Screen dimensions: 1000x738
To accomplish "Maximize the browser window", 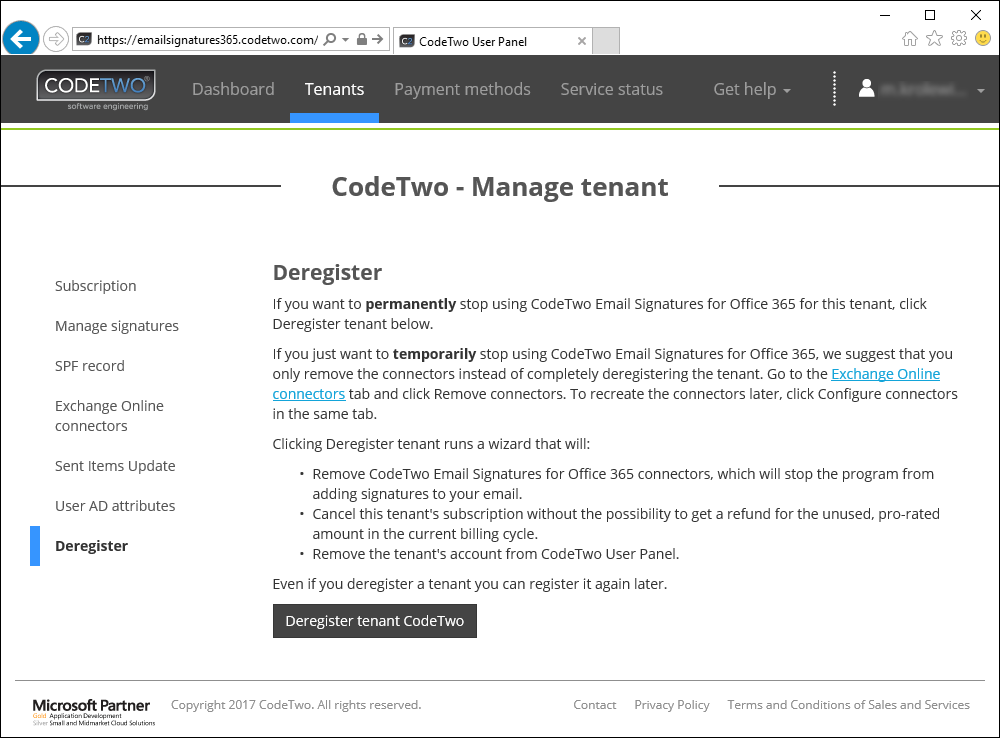I will click(930, 15).
